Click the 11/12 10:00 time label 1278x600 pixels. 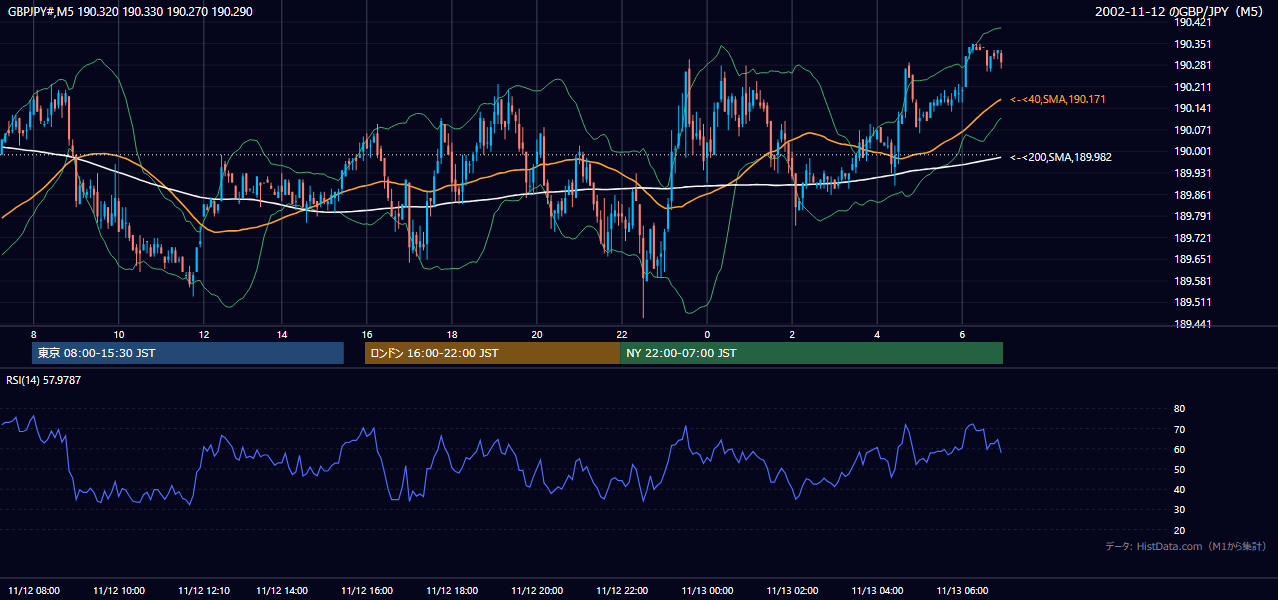pyautogui.click(x=119, y=590)
